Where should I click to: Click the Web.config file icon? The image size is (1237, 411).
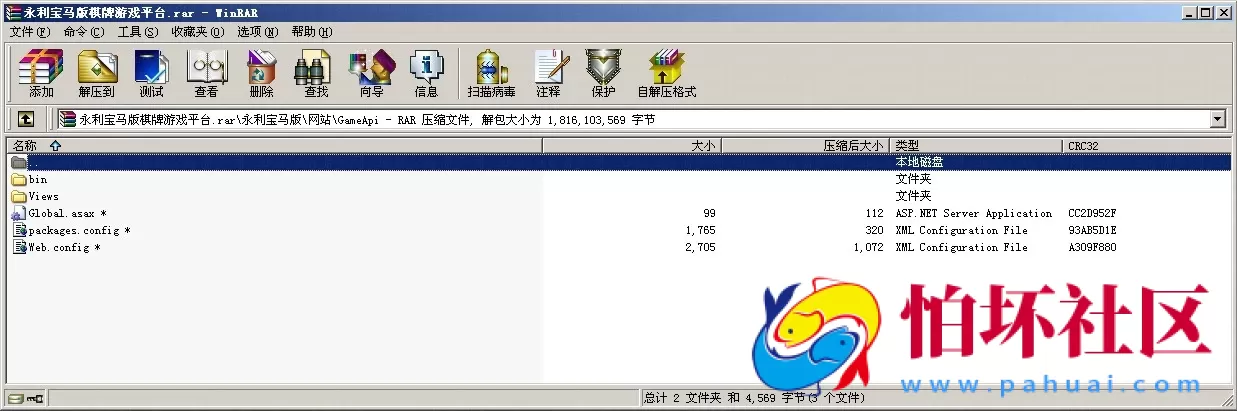click(x=19, y=247)
